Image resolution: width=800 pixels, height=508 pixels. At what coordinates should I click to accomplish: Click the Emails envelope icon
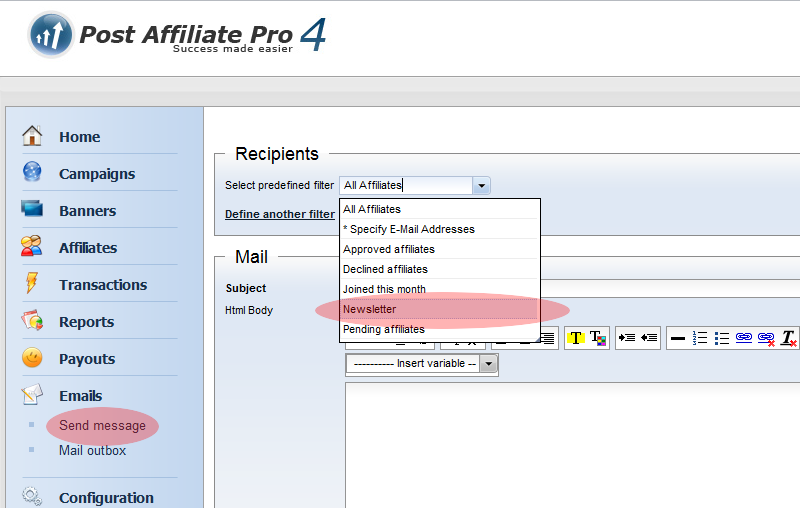[x=32, y=394]
